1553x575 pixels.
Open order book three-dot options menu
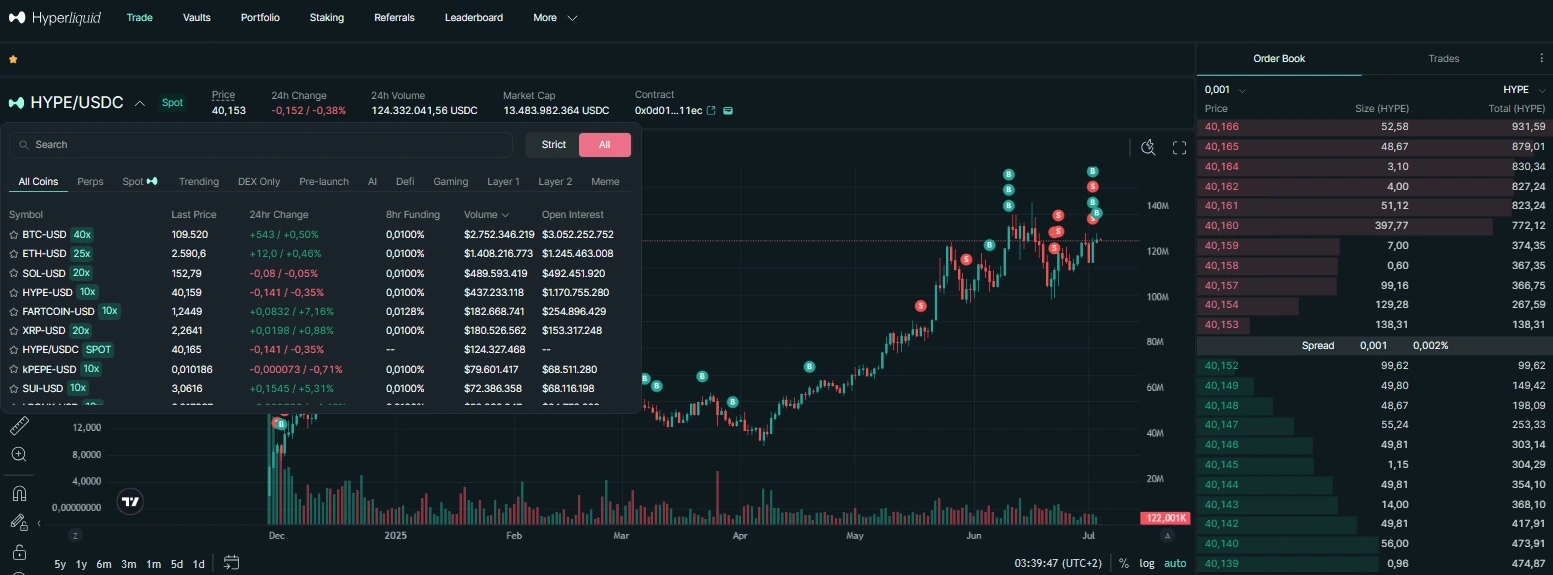[1541, 58]
